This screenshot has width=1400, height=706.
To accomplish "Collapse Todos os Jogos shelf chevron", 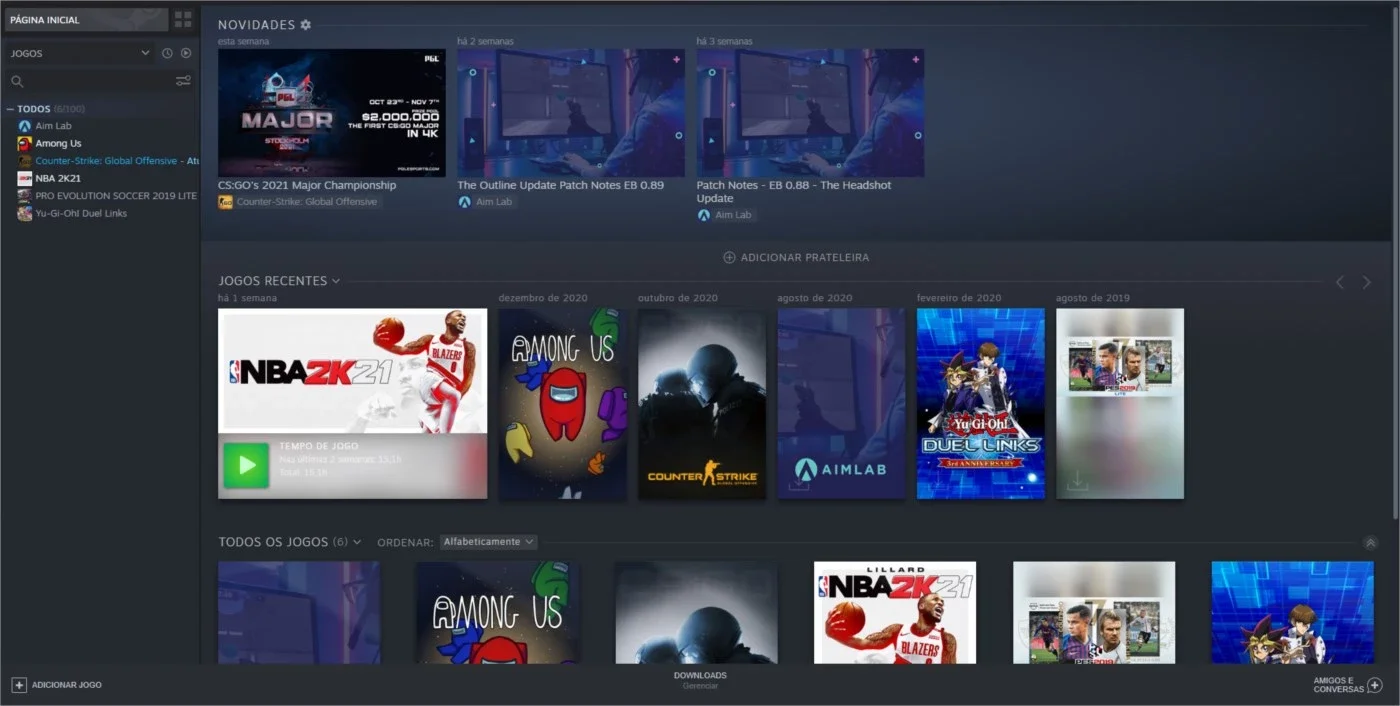I will coord(1370,543).
